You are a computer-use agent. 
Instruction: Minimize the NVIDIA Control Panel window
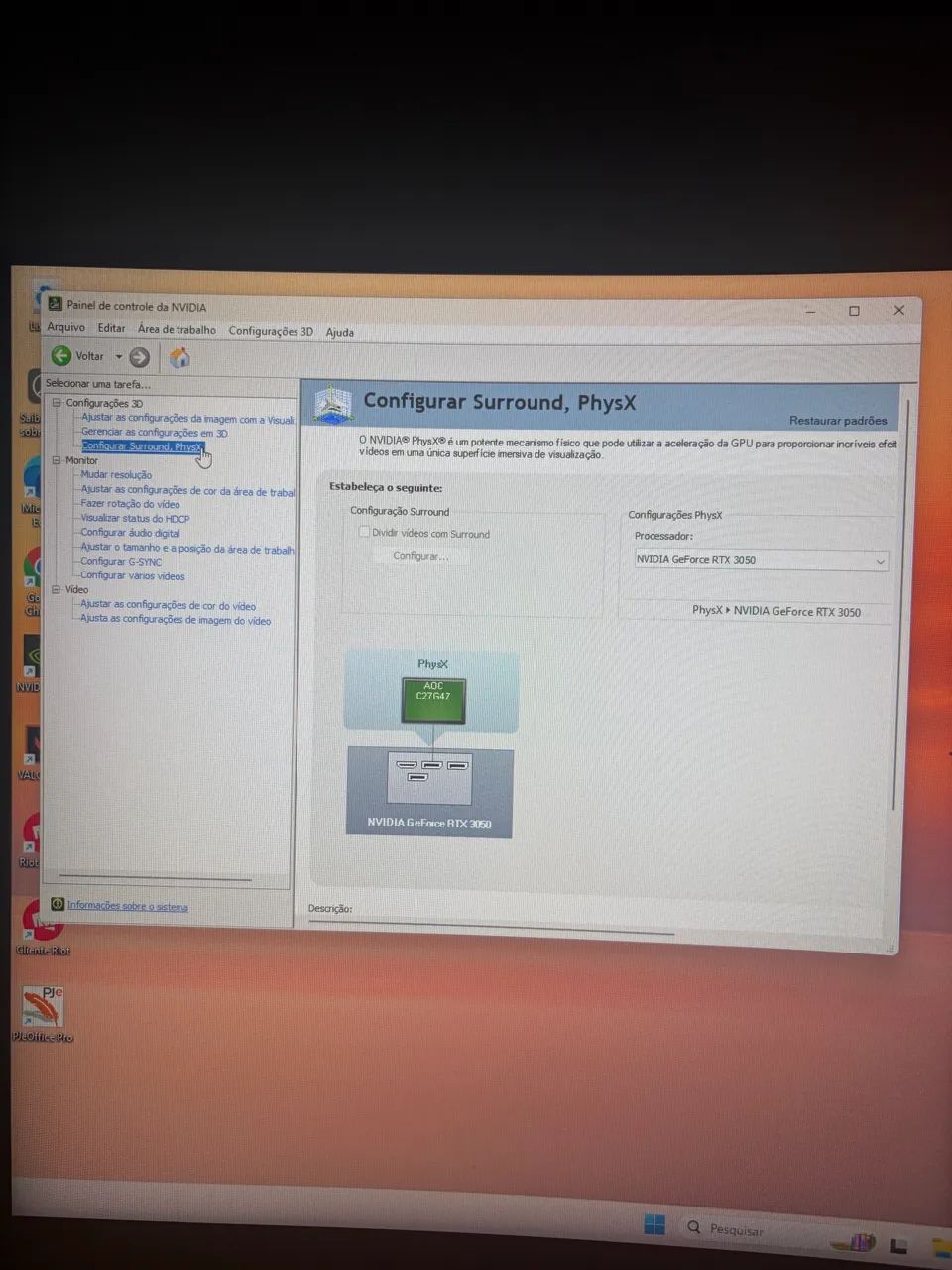pyautogui.click(x=811, y=310)
